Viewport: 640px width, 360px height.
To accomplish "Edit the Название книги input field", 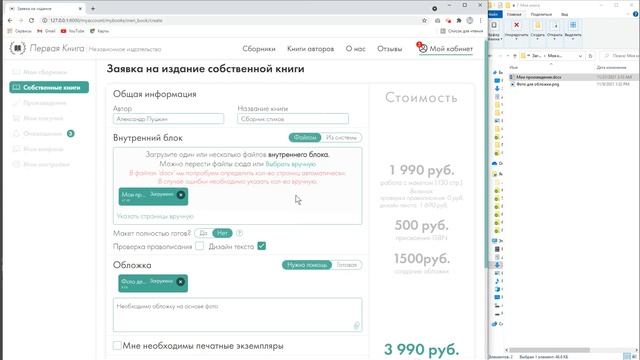I will 293,119.
